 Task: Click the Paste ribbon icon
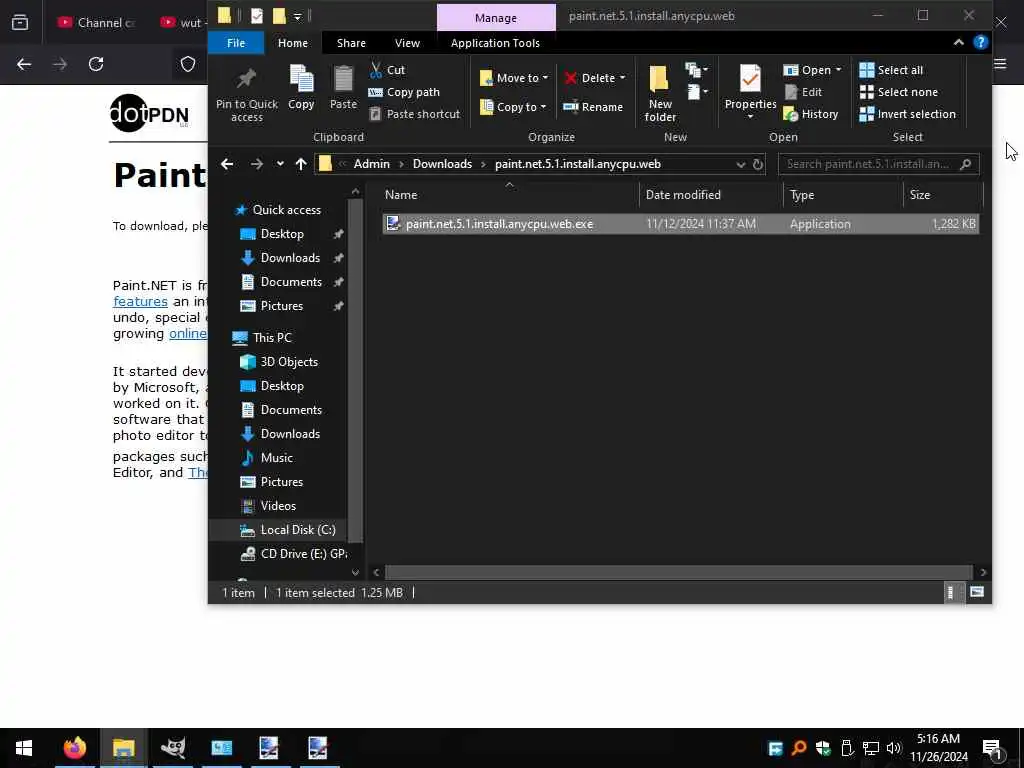[343, 88]
